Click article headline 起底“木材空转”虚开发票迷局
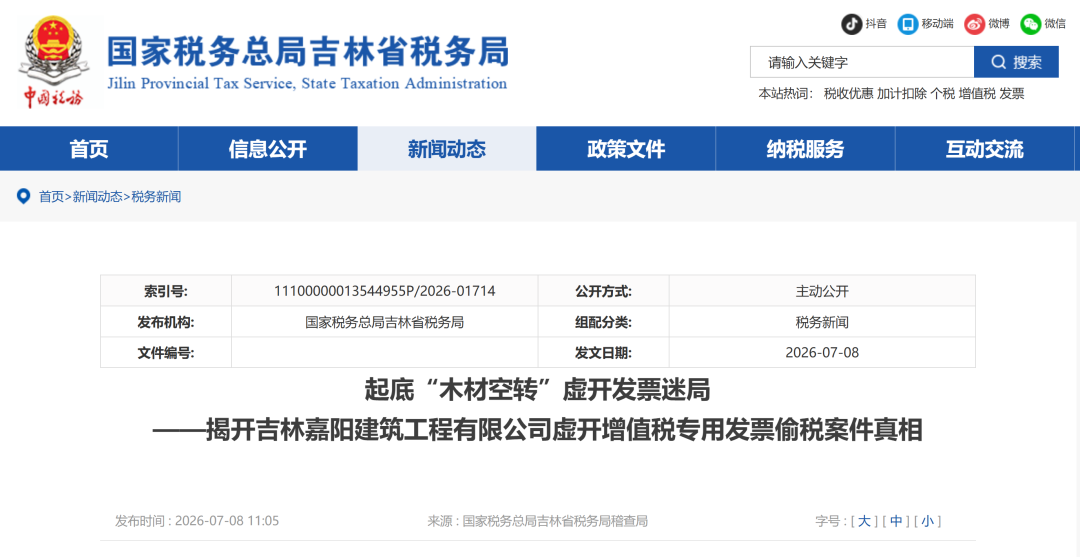Image resolution: width=1080 pixels, height=557 pixels. [x=537, y=392]
